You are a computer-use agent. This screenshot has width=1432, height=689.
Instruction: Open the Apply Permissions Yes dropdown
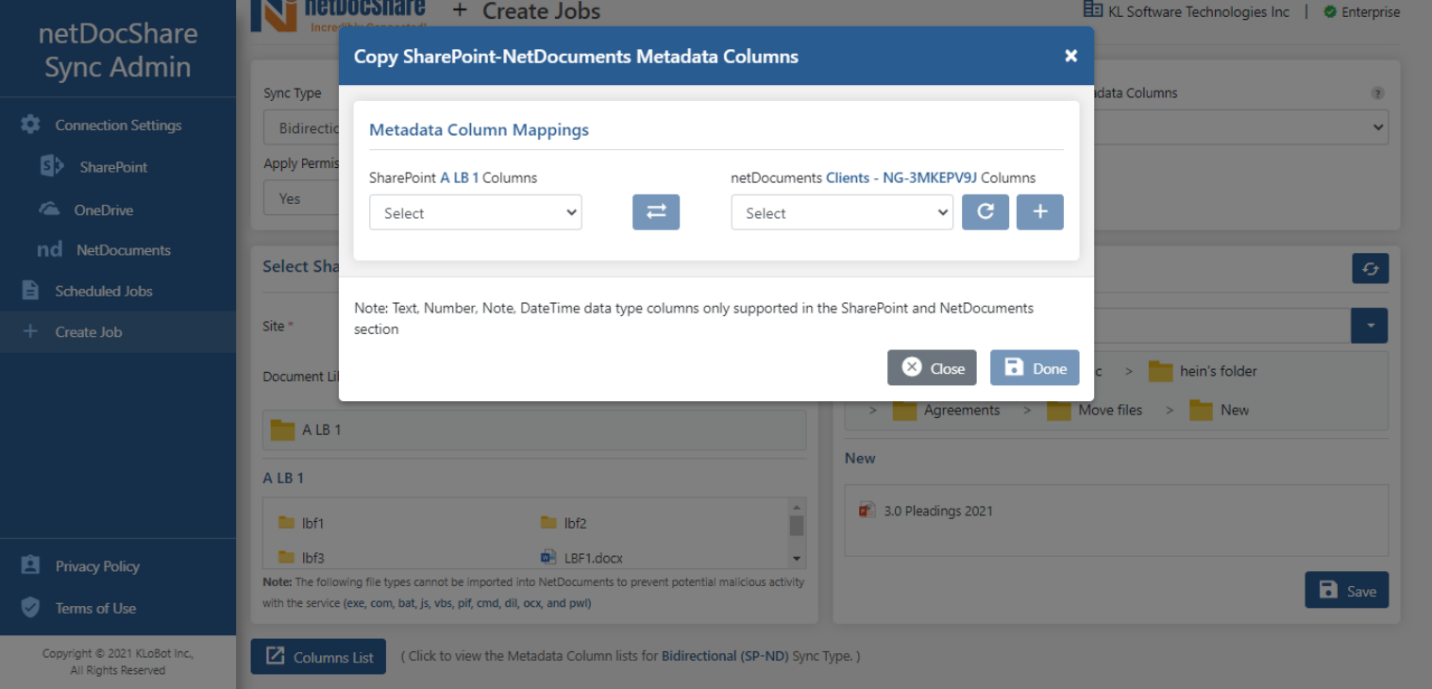[302, 198]
